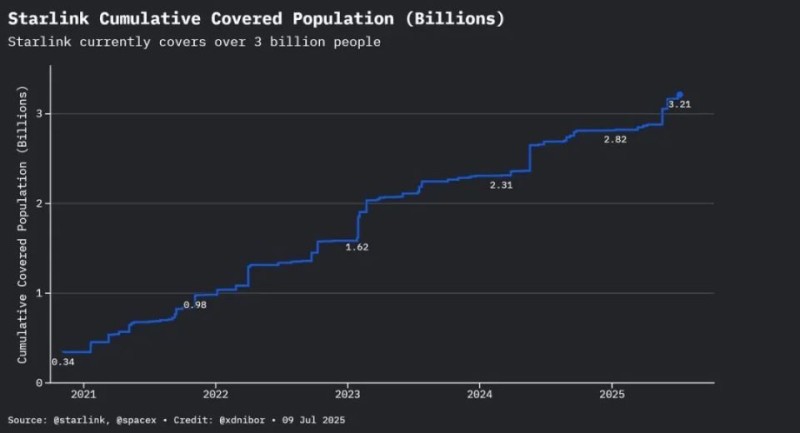Screen dimensions: 800x433
Task: Click the y-axis tick label 1
Action: point(39,293)
